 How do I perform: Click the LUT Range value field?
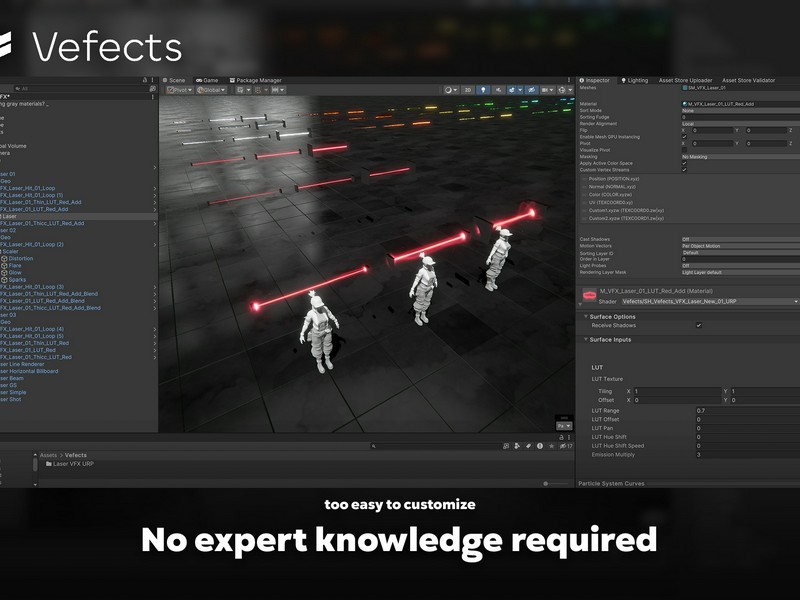[x=747, y=411]
